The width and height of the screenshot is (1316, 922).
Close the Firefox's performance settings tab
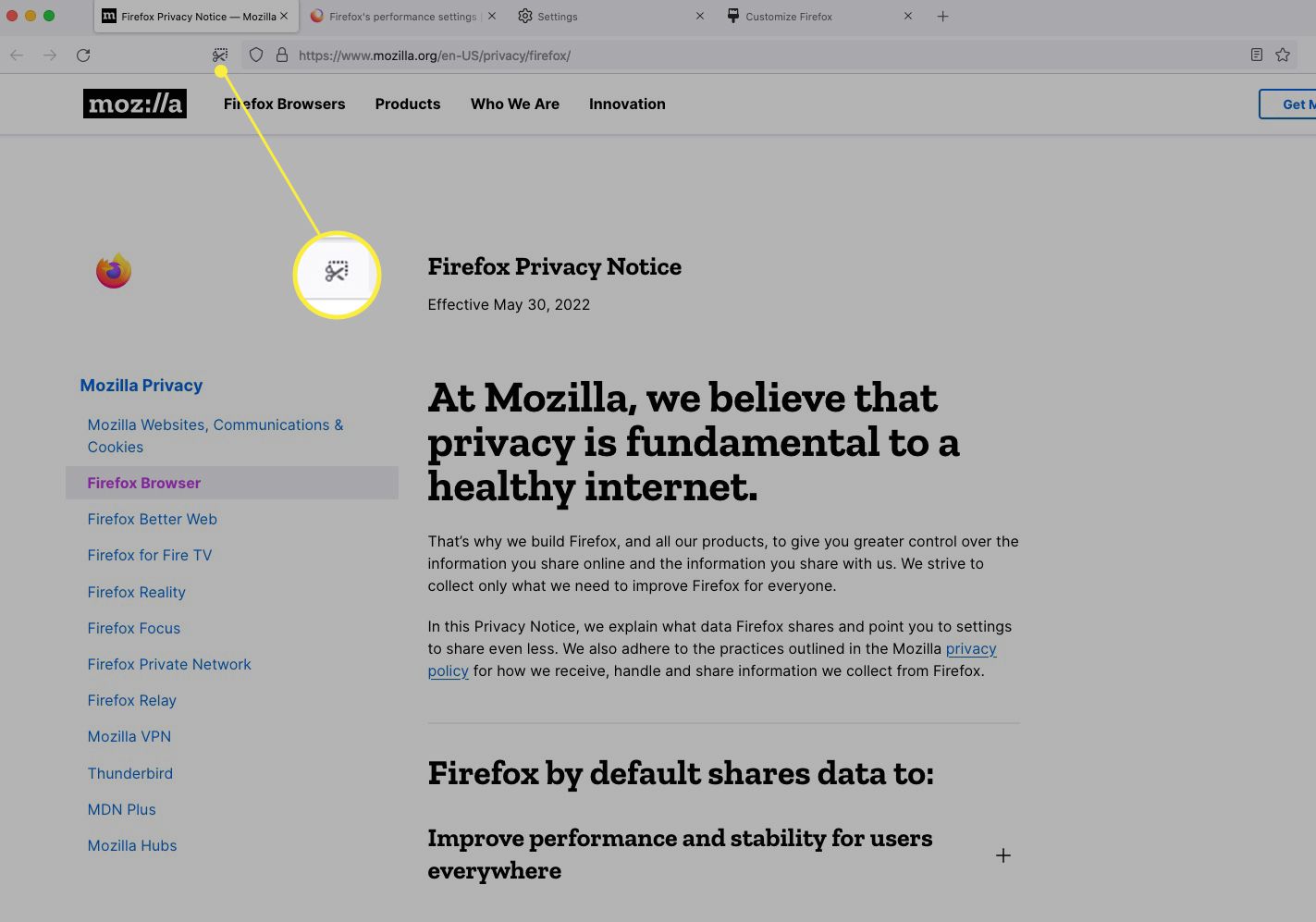[x=492, y=17]
